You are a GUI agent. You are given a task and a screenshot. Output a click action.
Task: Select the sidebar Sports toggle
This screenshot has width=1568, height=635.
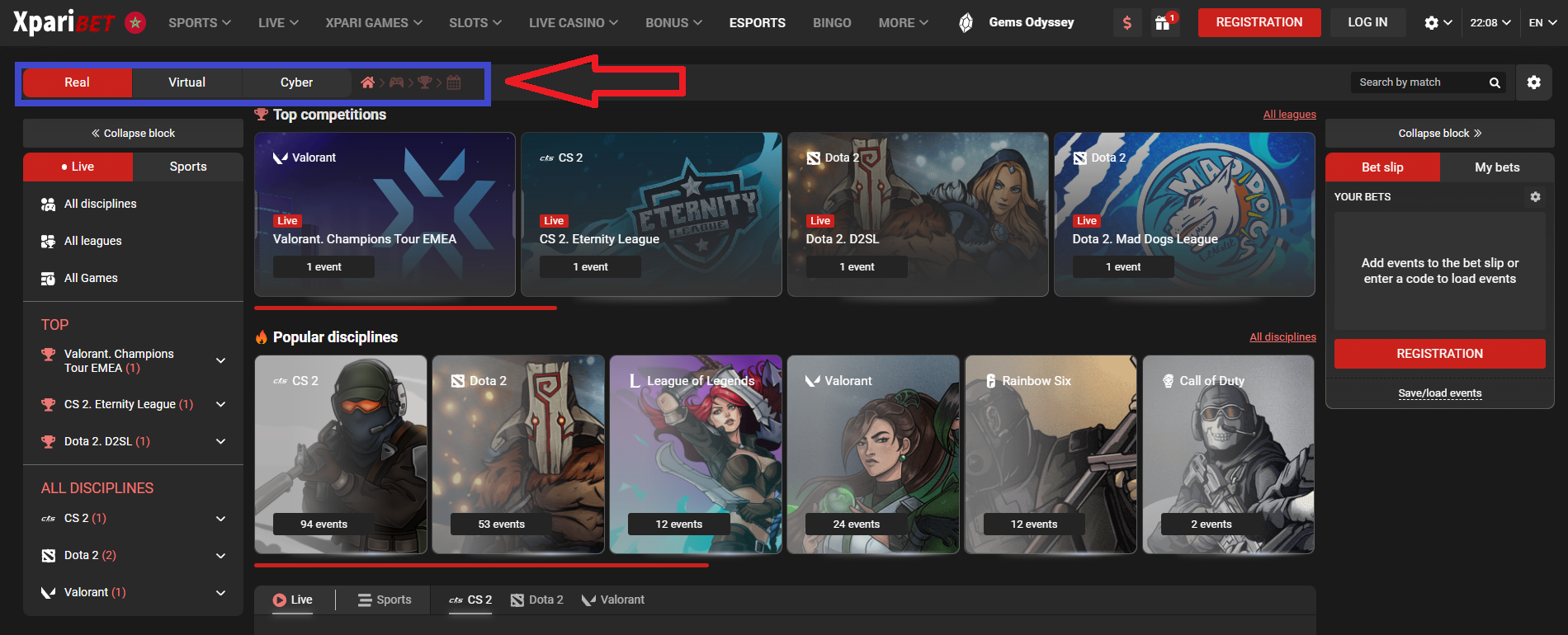[x=188, y=167]
